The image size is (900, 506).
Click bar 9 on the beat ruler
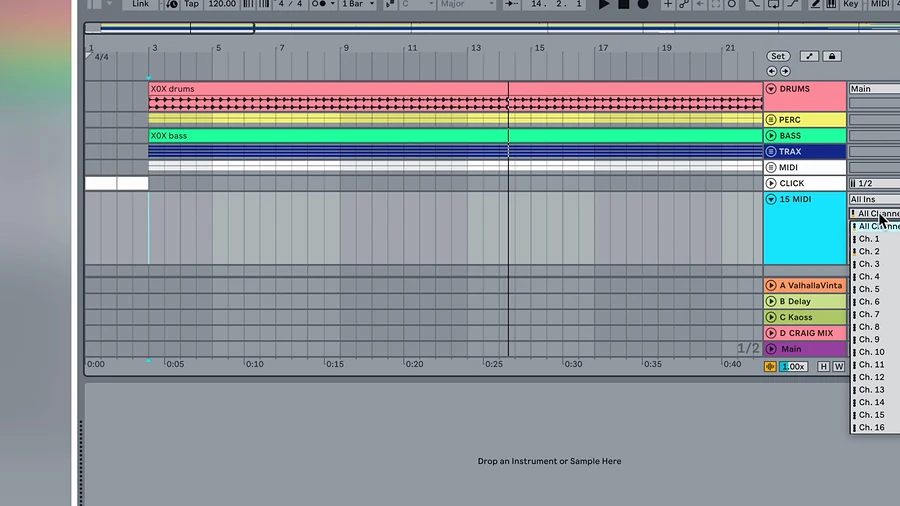pos(346,48)
